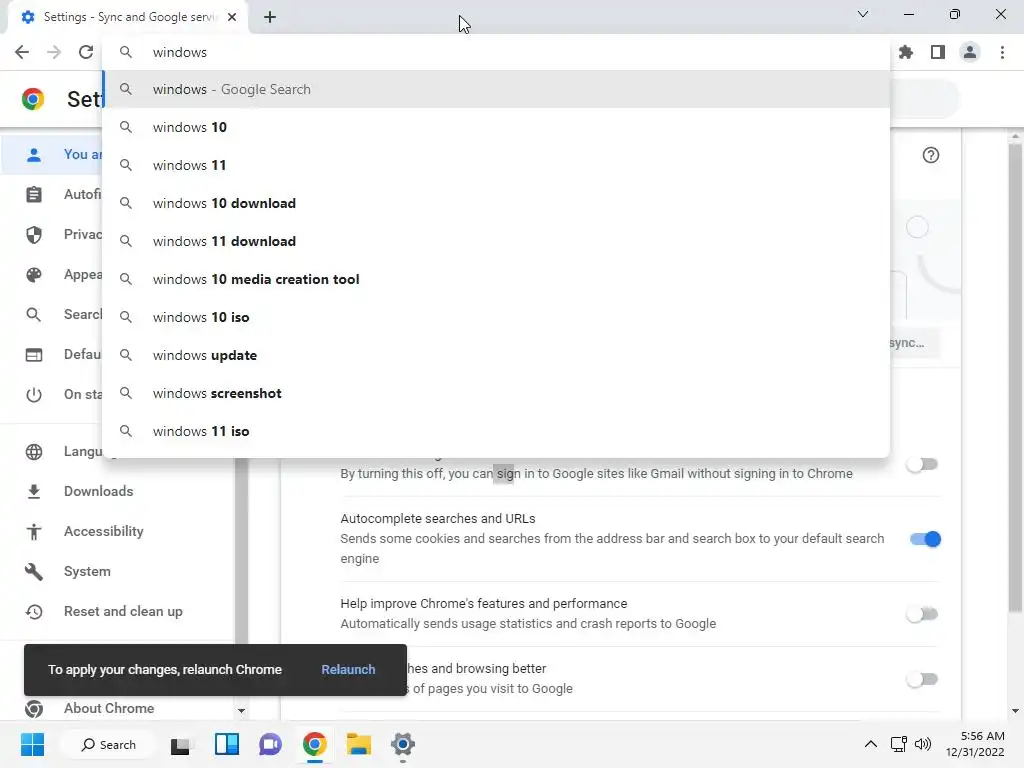Image resolution: width=1024 pixels, height=768 pixels.
Task: Choose the 'windows 11' suggestion
Action: [496, 165]
